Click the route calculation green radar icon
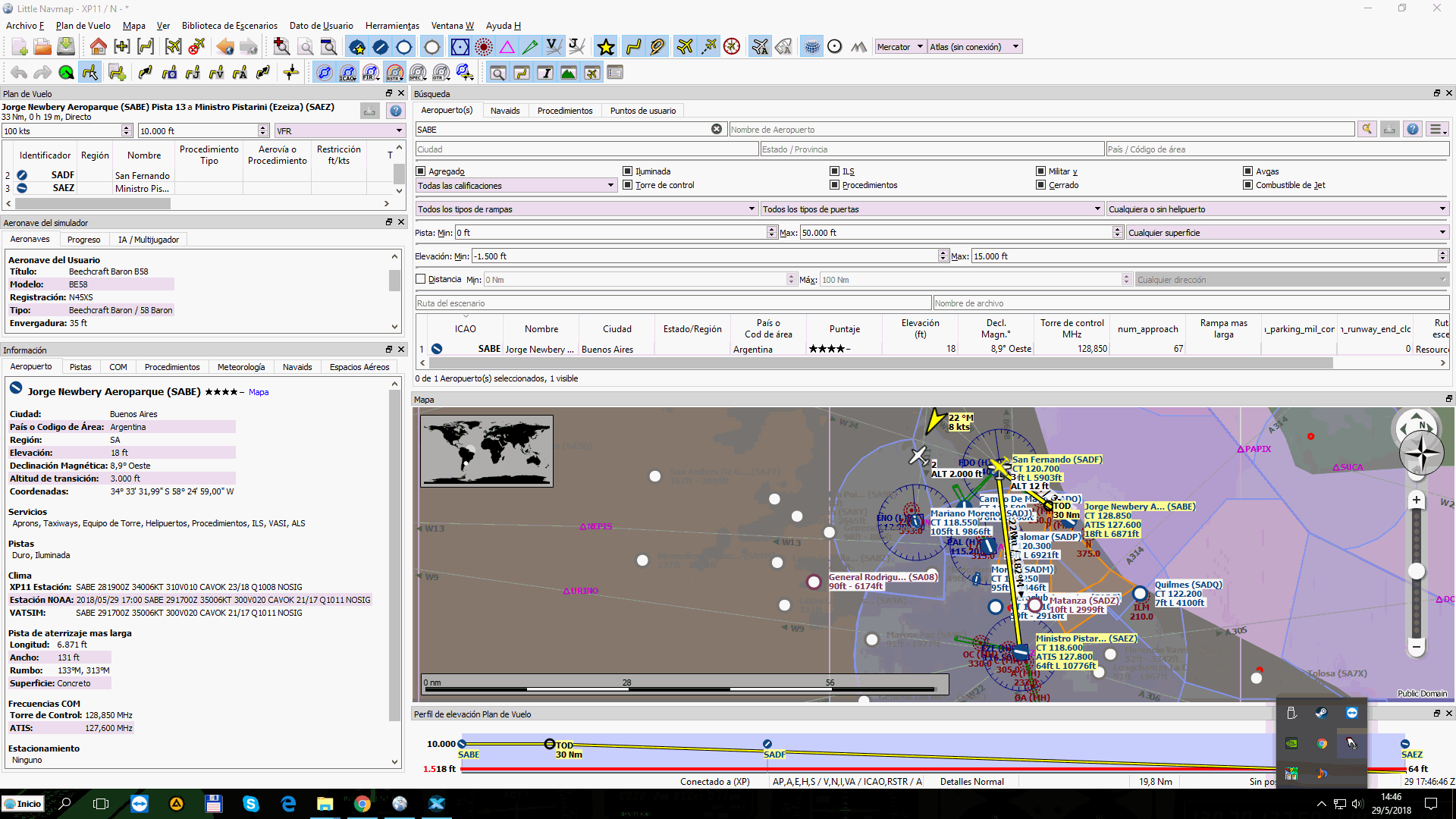Image resolution: width=1456 pixels, height=819 pixels. point(67,73)
